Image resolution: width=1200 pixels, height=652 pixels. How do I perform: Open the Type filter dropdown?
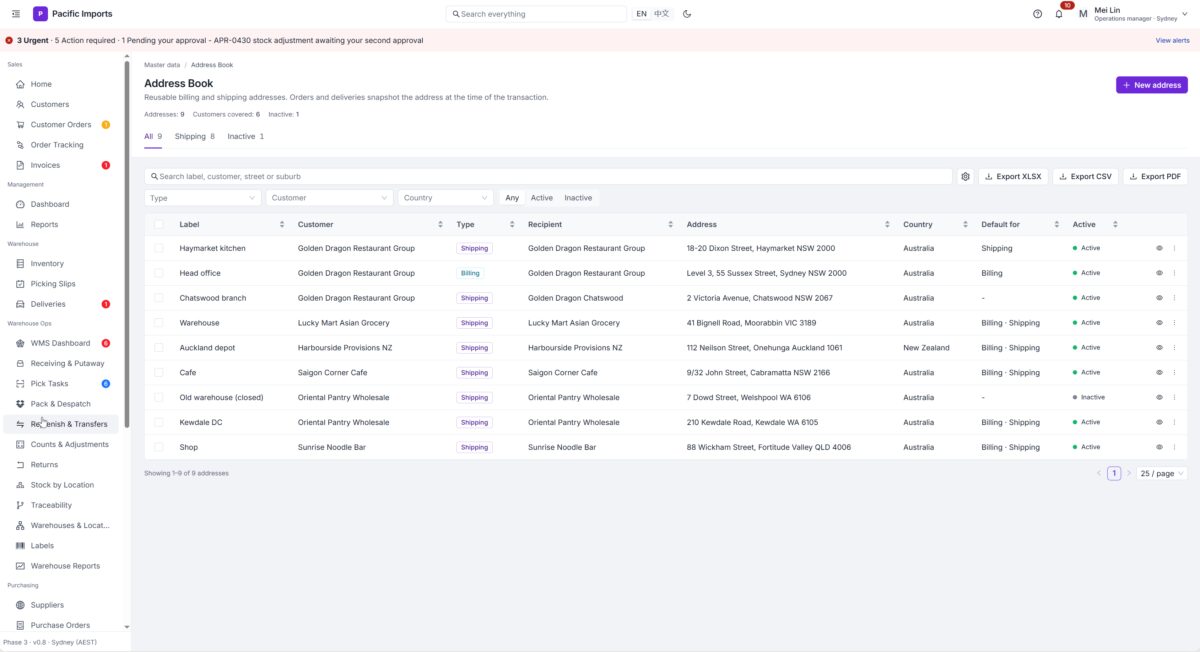[203, 198]
